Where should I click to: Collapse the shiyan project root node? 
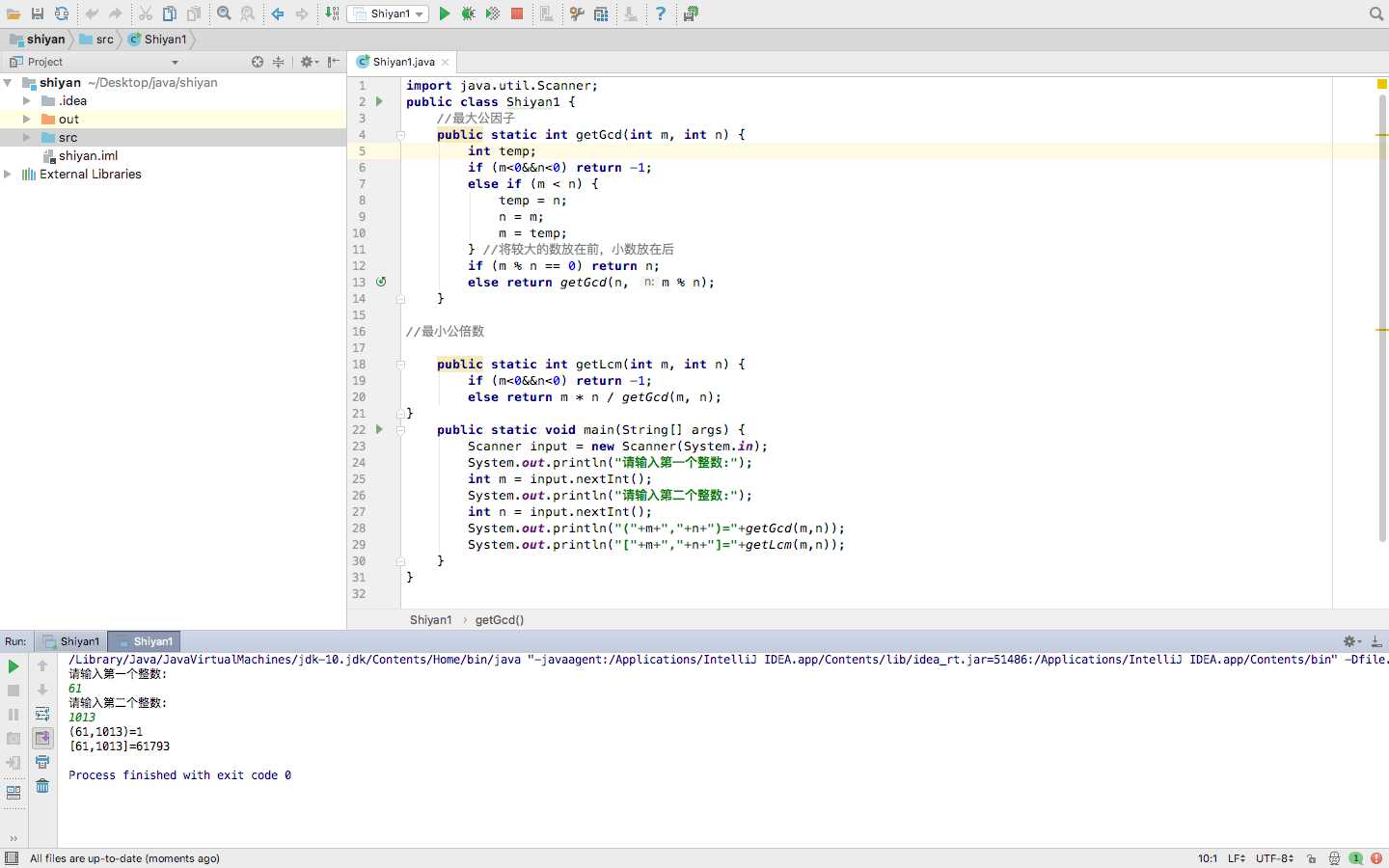(8, 83)
